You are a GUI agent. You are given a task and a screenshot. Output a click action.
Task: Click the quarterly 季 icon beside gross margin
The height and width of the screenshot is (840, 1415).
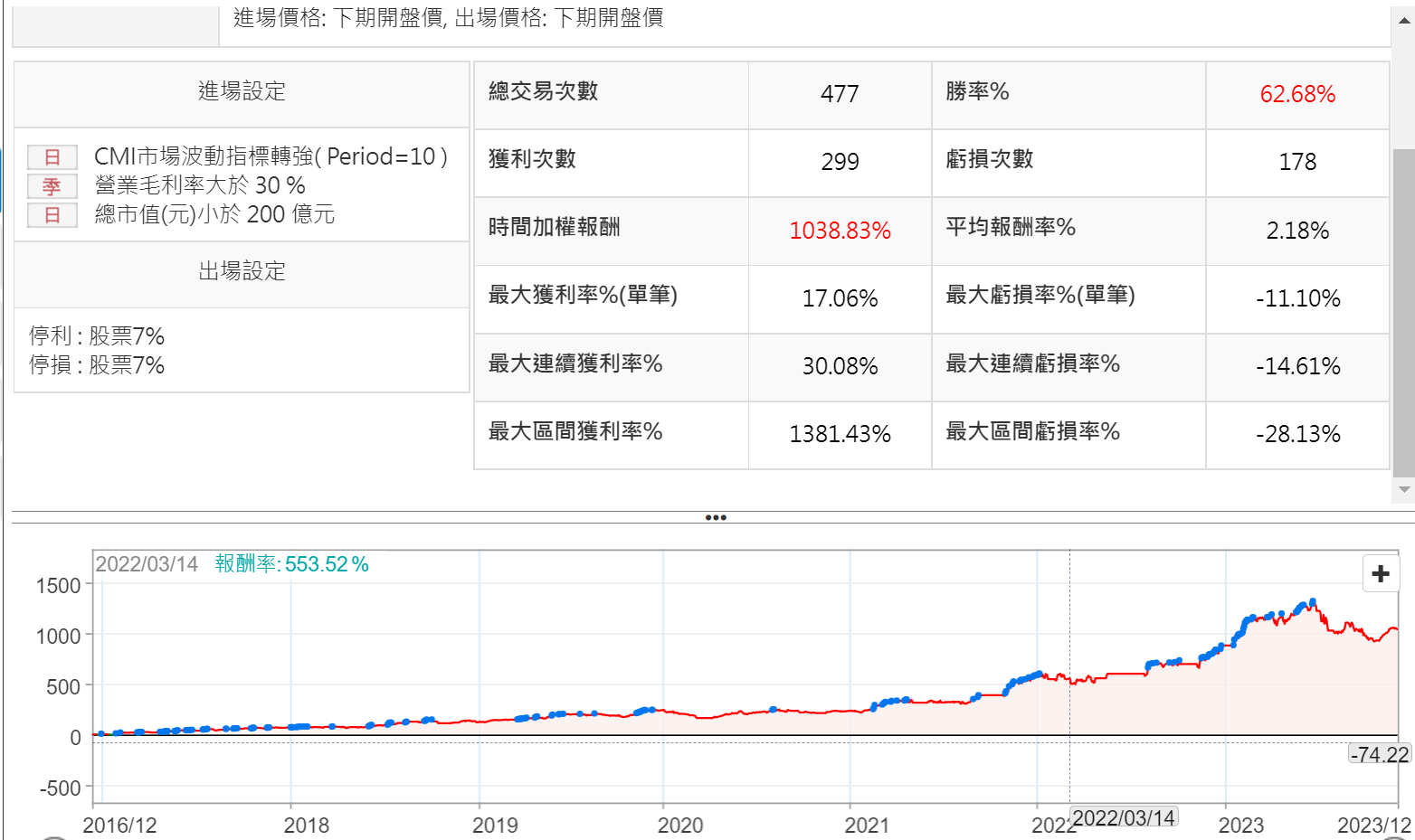pyautogui.click(x=52, y=186)
